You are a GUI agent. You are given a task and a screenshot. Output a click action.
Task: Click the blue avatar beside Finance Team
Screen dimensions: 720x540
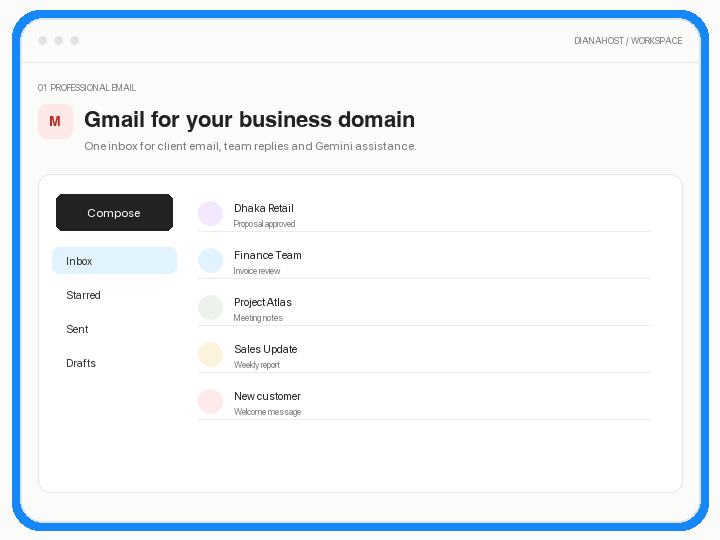click(x=210, y=260)
